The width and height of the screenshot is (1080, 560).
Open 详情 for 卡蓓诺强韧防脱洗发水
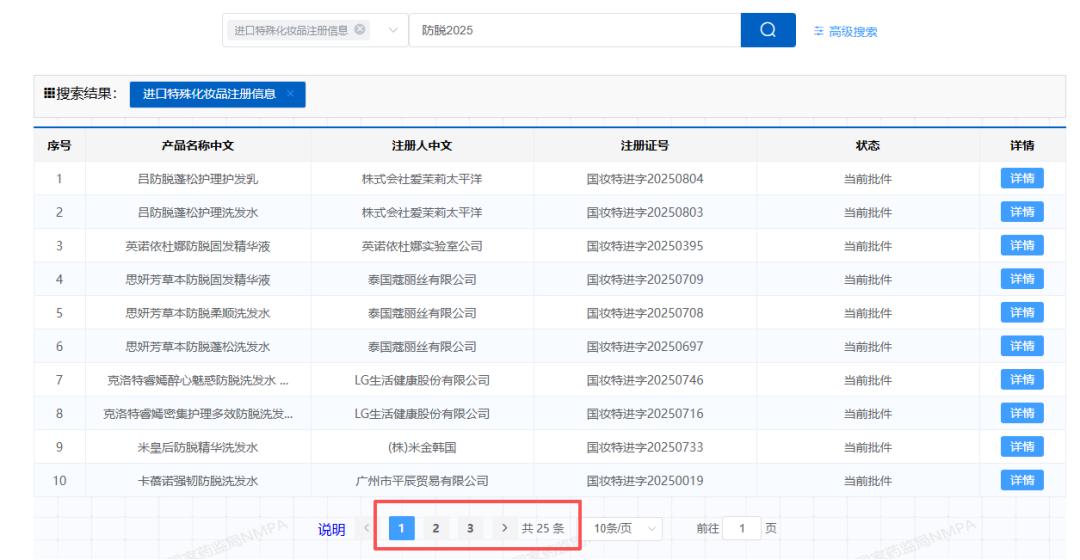click(1021, 481)
